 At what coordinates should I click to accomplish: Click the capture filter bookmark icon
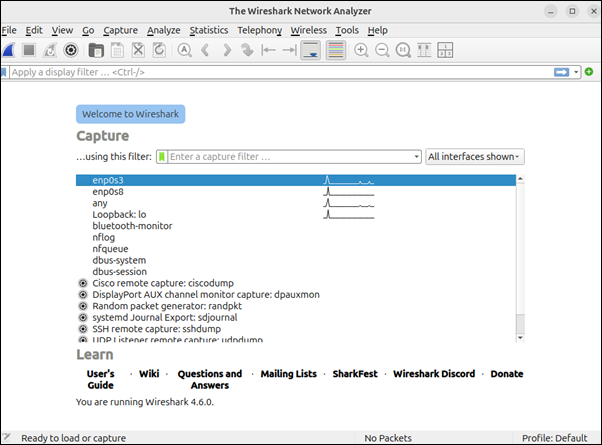[162, 157]
